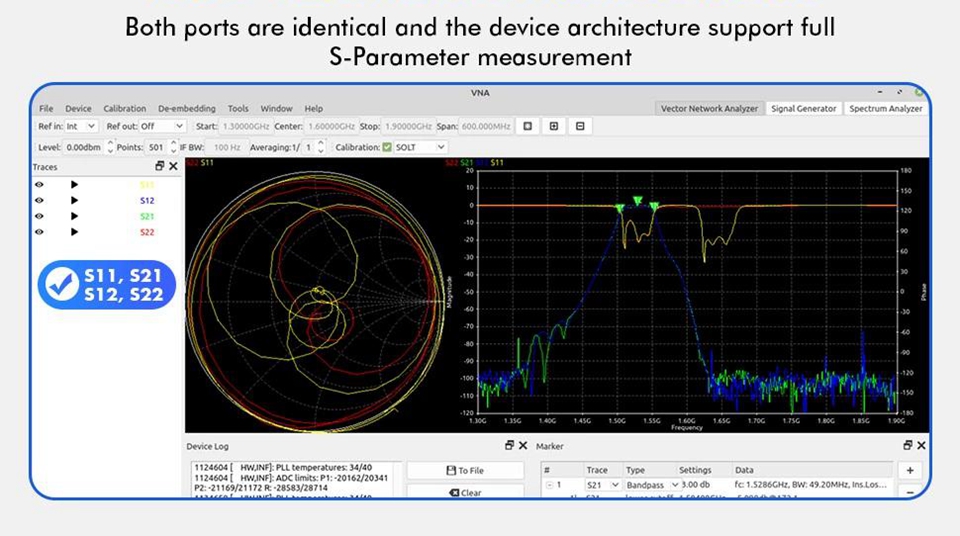The width and height of the screenshot is (960, 536).
Task: Click play arrow for S11 trace
Action: tap(74, 185)
